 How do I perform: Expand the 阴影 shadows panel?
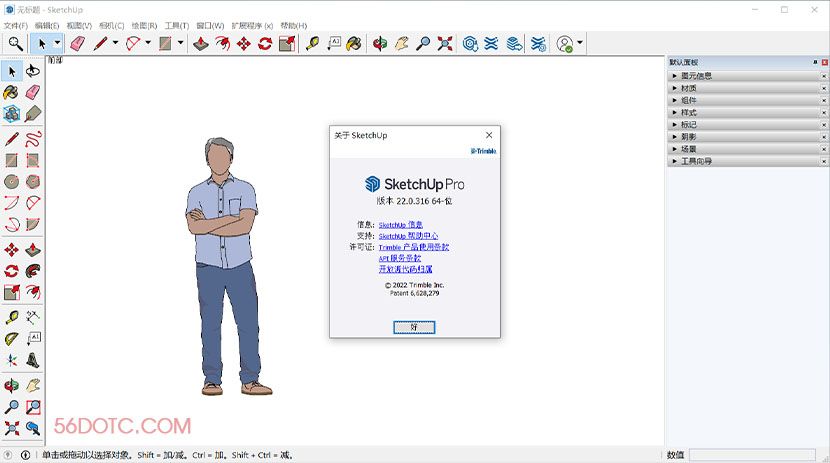[690, 137]
